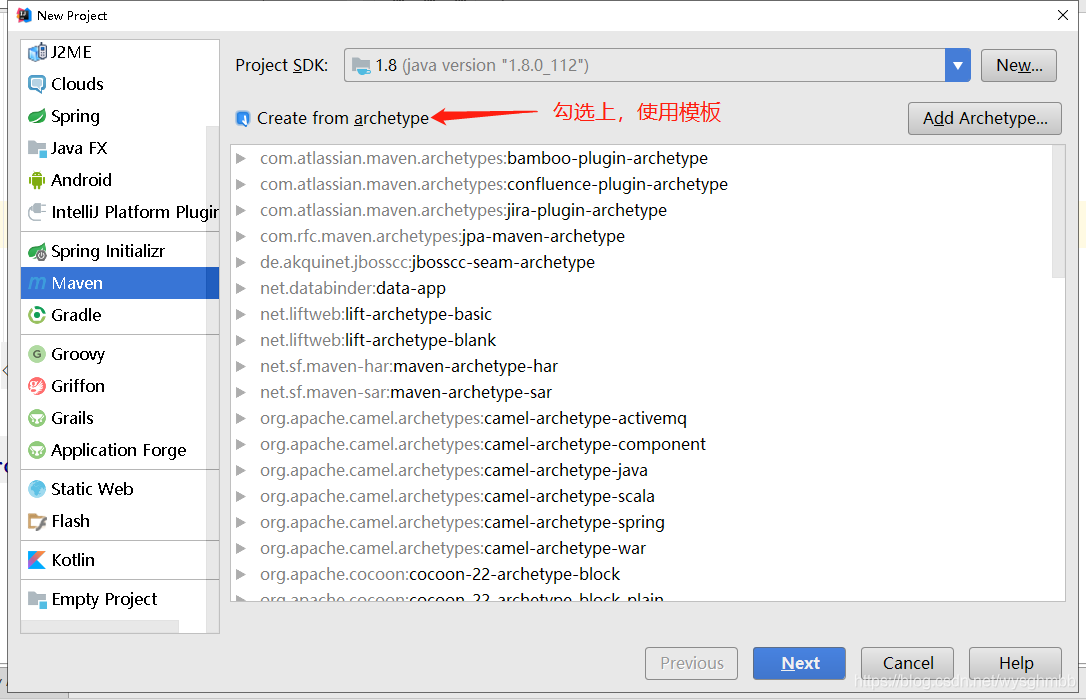Choose the Spring leaf icon
1086x700 pixels.
(37, 116)
